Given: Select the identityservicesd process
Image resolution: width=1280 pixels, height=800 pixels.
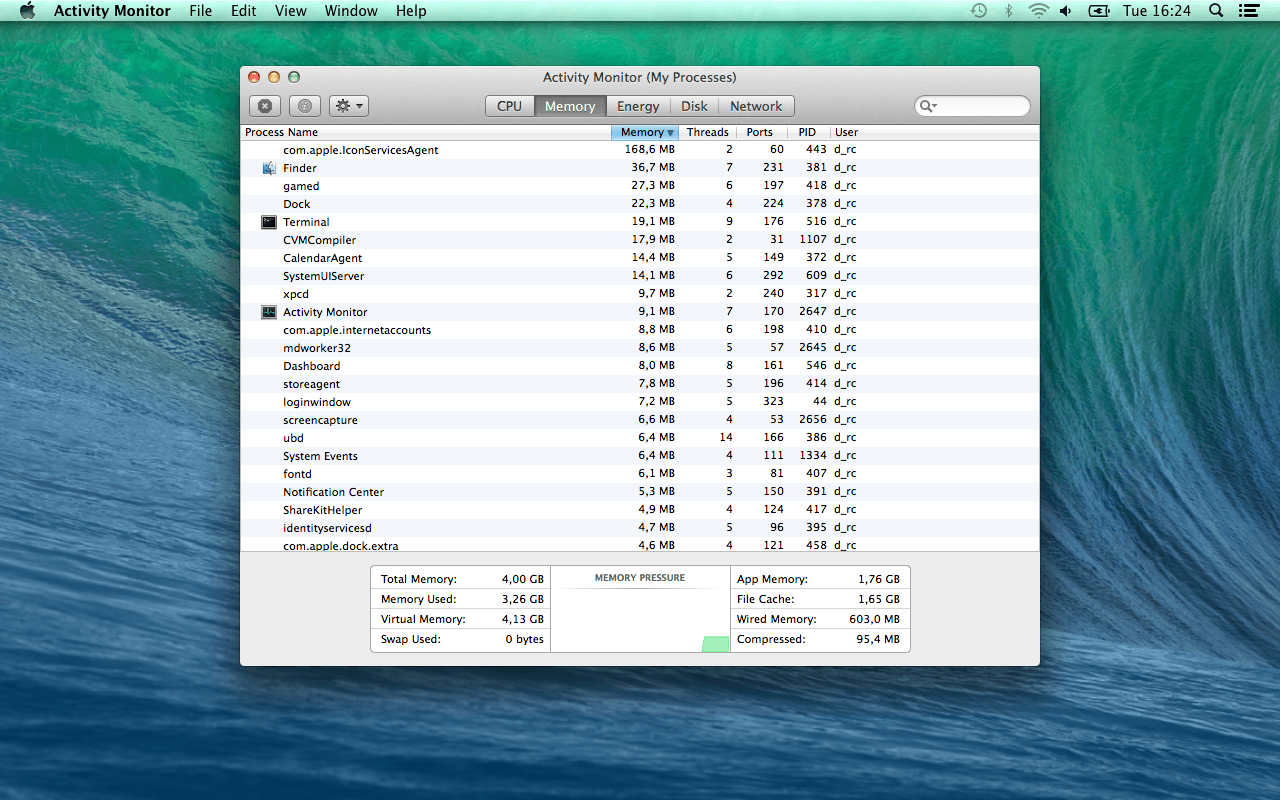Looking at the screenshot, I should (640, 528).
